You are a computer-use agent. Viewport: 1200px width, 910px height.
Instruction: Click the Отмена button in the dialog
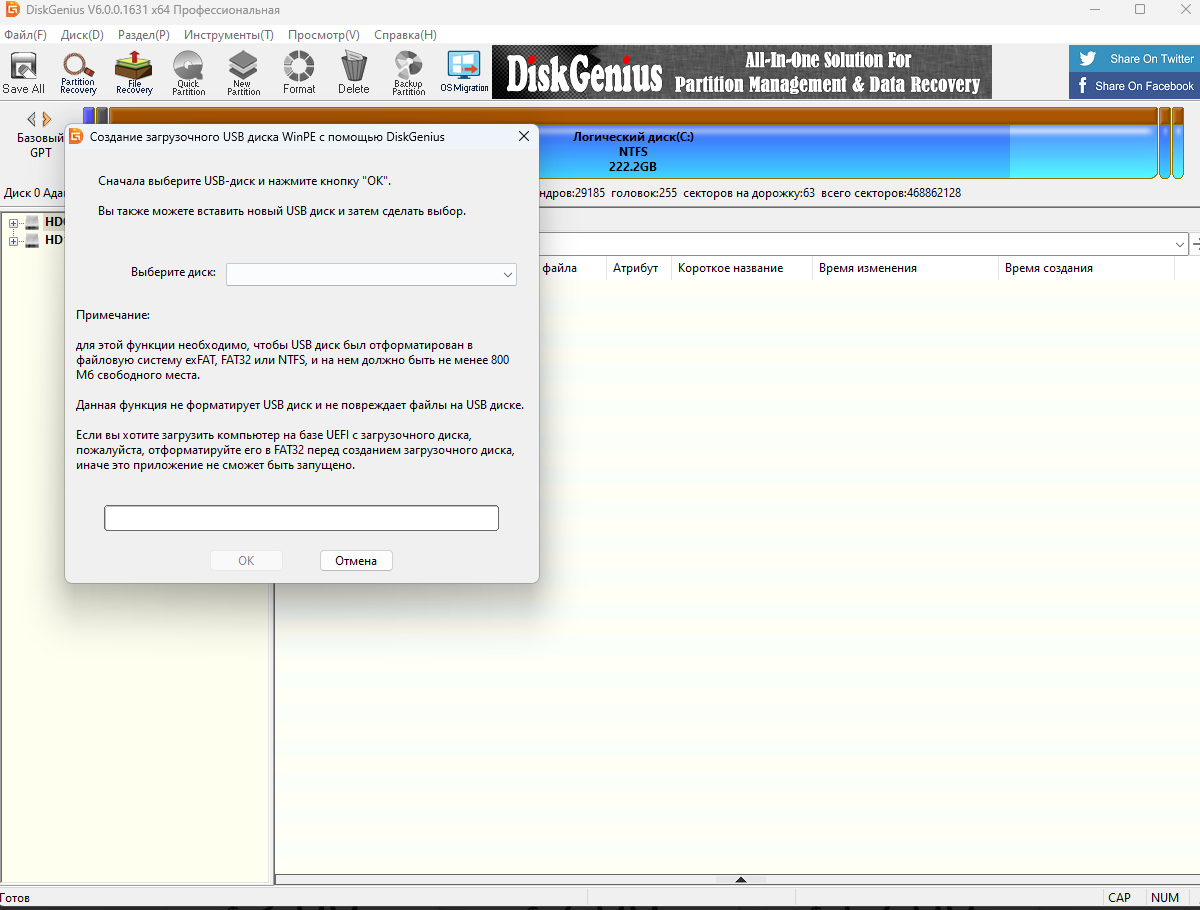coord(356,561)
